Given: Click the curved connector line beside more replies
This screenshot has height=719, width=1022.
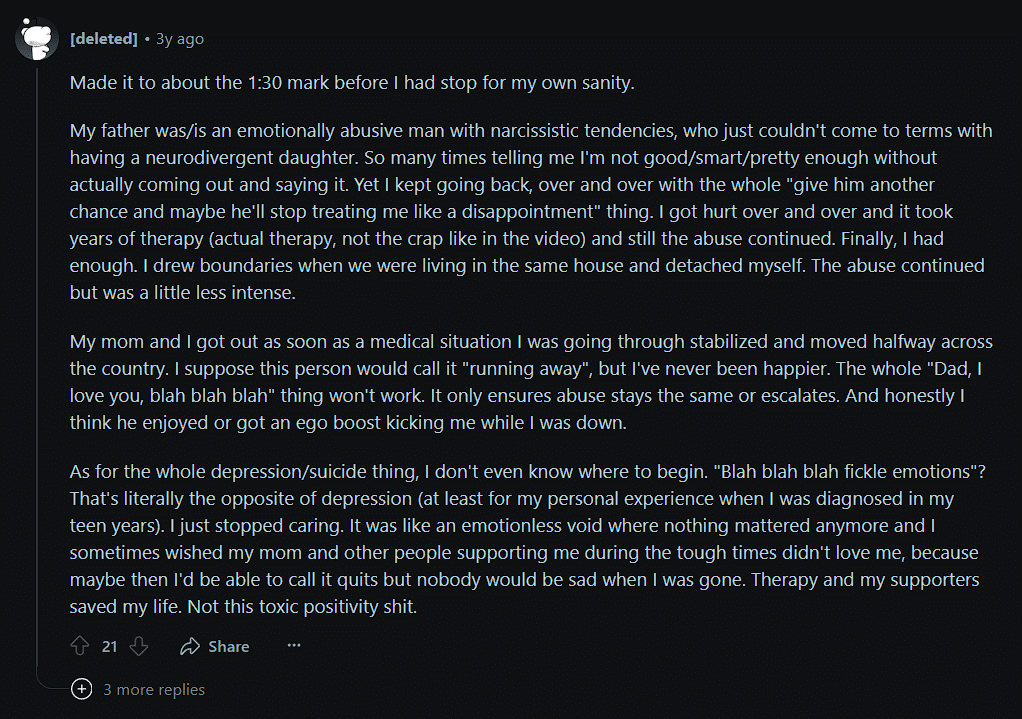Looking at the screenshot, I should pos(48,683).
